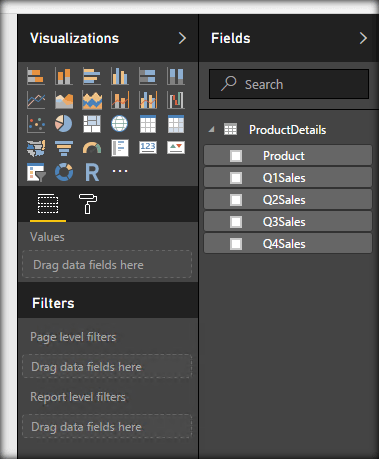379x459 pixels.
Task: Pick the 100% stacked bar chart
Action: pos(148,76)
